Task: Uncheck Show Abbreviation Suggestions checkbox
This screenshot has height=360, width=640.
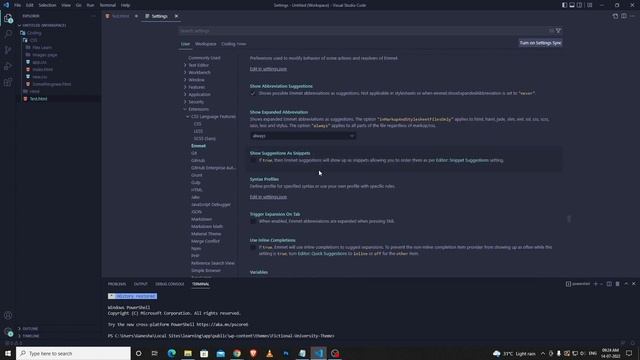Action: [253, 93]
